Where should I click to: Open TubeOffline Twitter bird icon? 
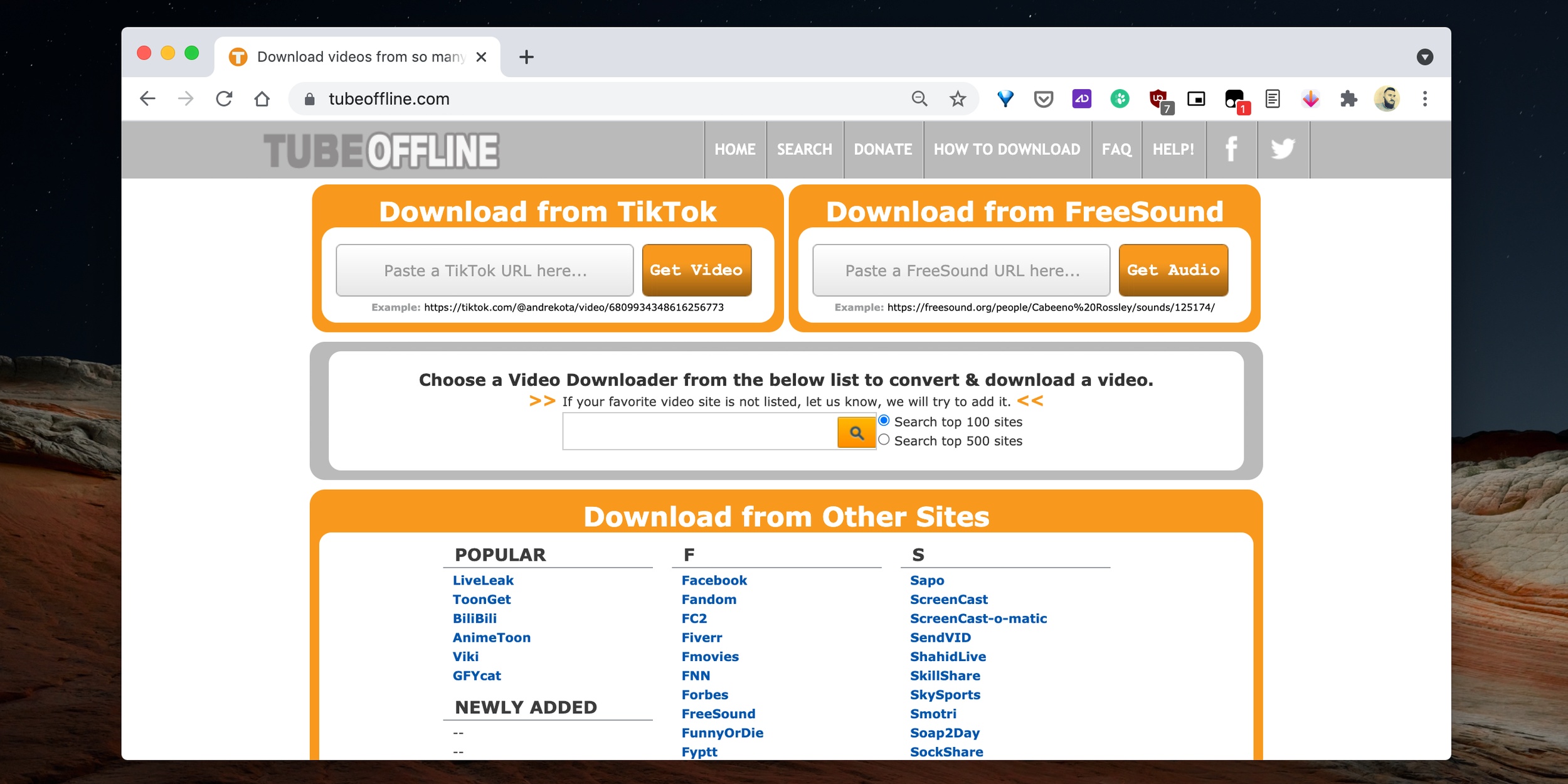tap(1283, 149)
